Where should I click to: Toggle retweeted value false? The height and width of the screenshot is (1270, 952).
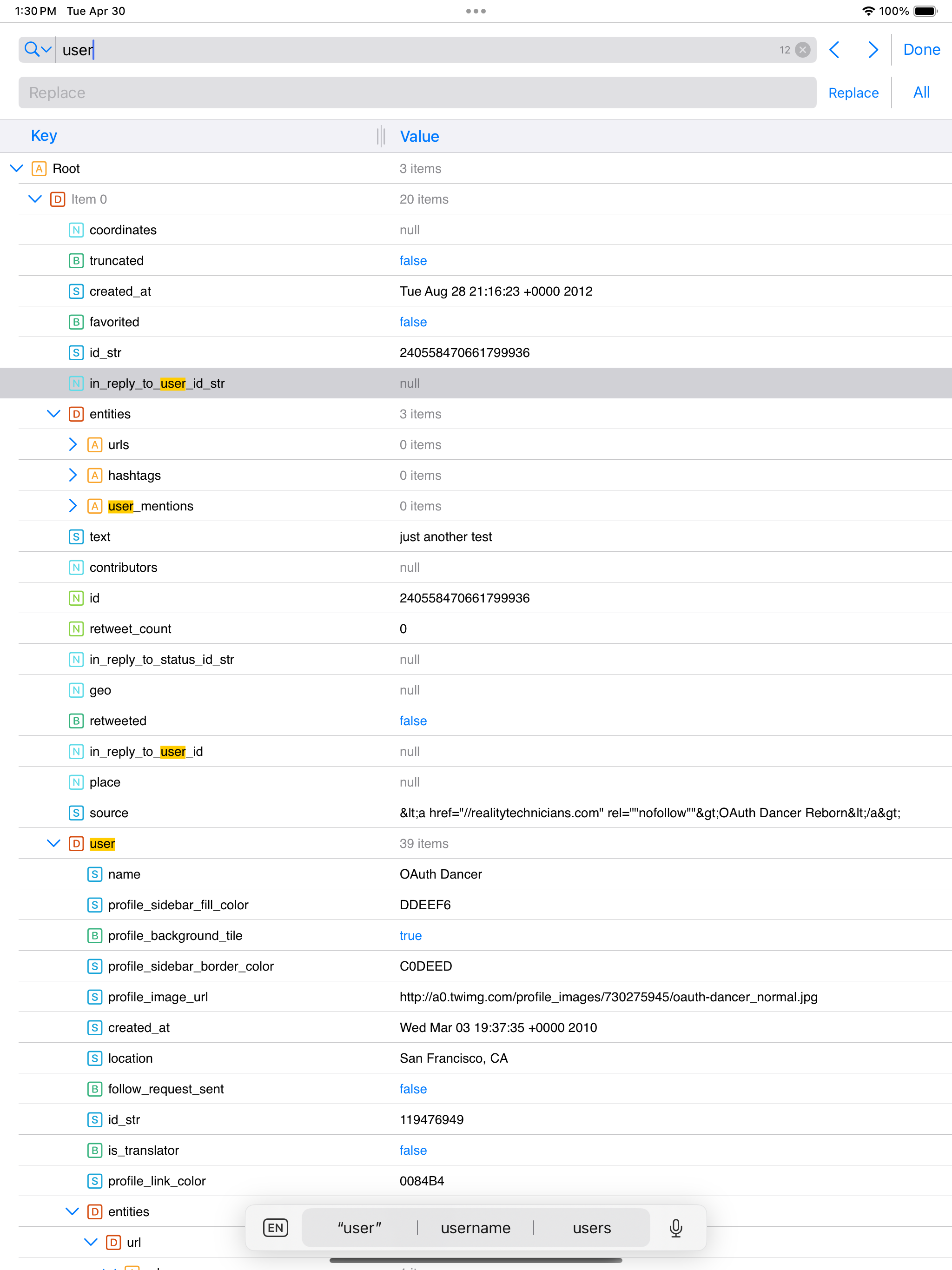click(x=413, y=721)
